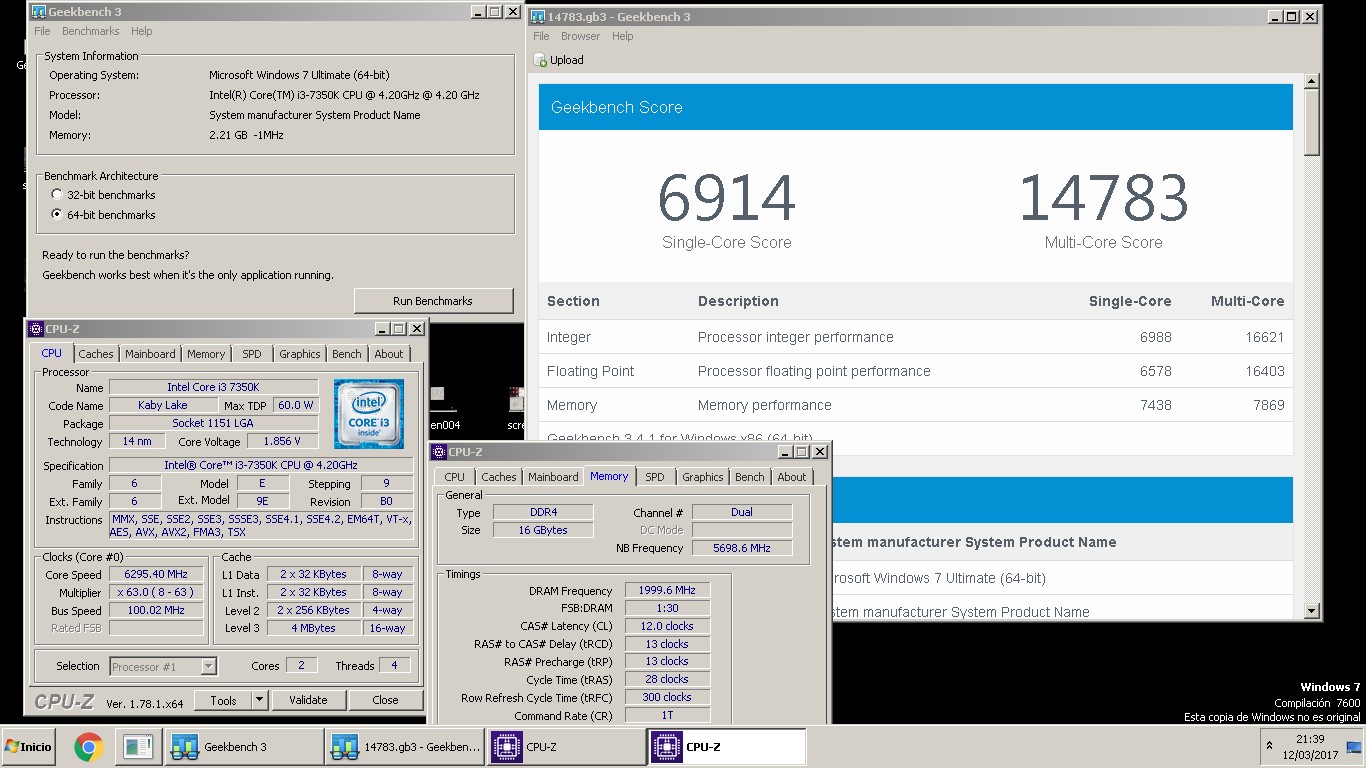Click NB Frequency value 5698.6 MHz
The image size is (1366, 768).
[x=742, y=548]
